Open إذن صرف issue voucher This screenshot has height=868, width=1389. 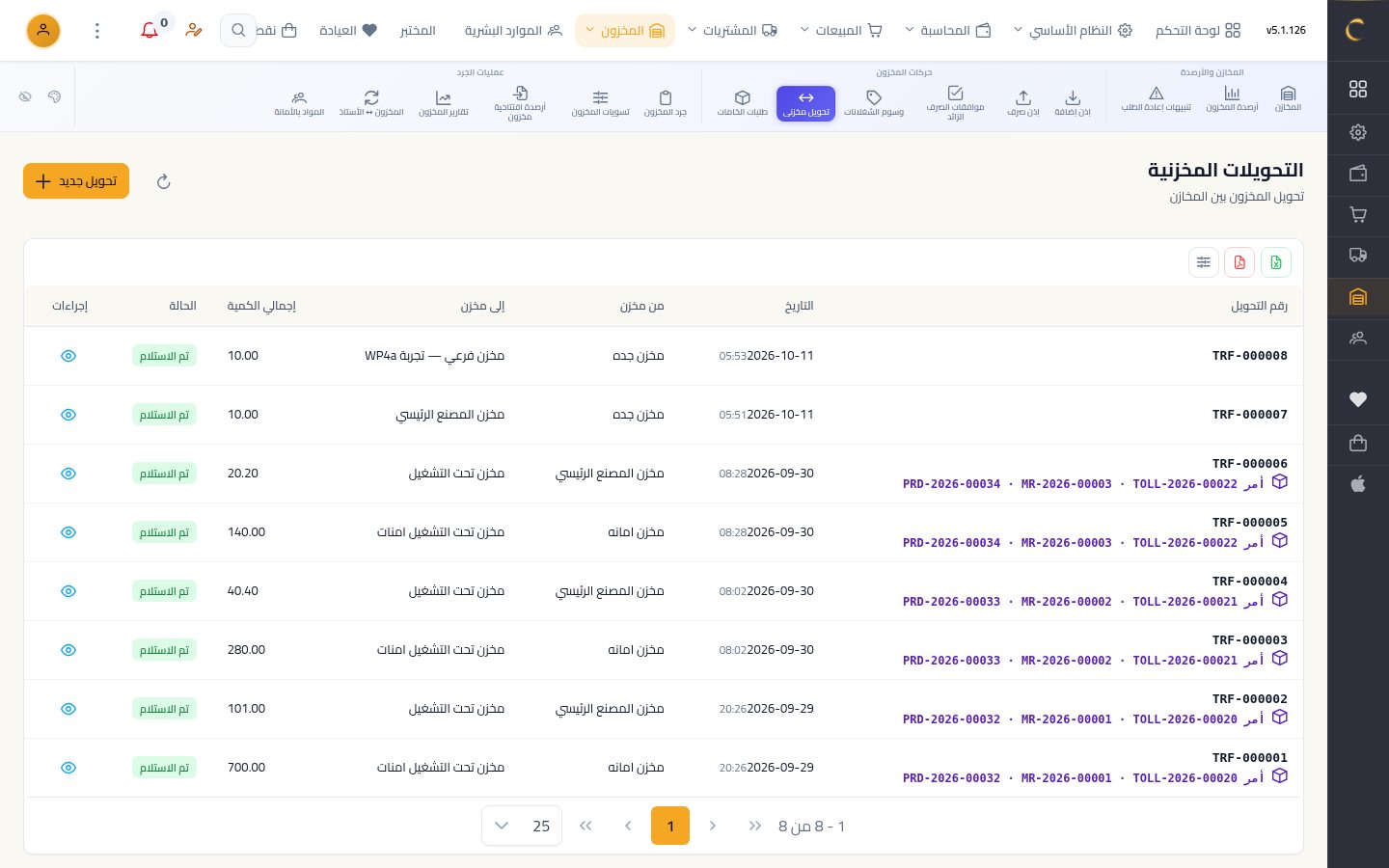1023,102
